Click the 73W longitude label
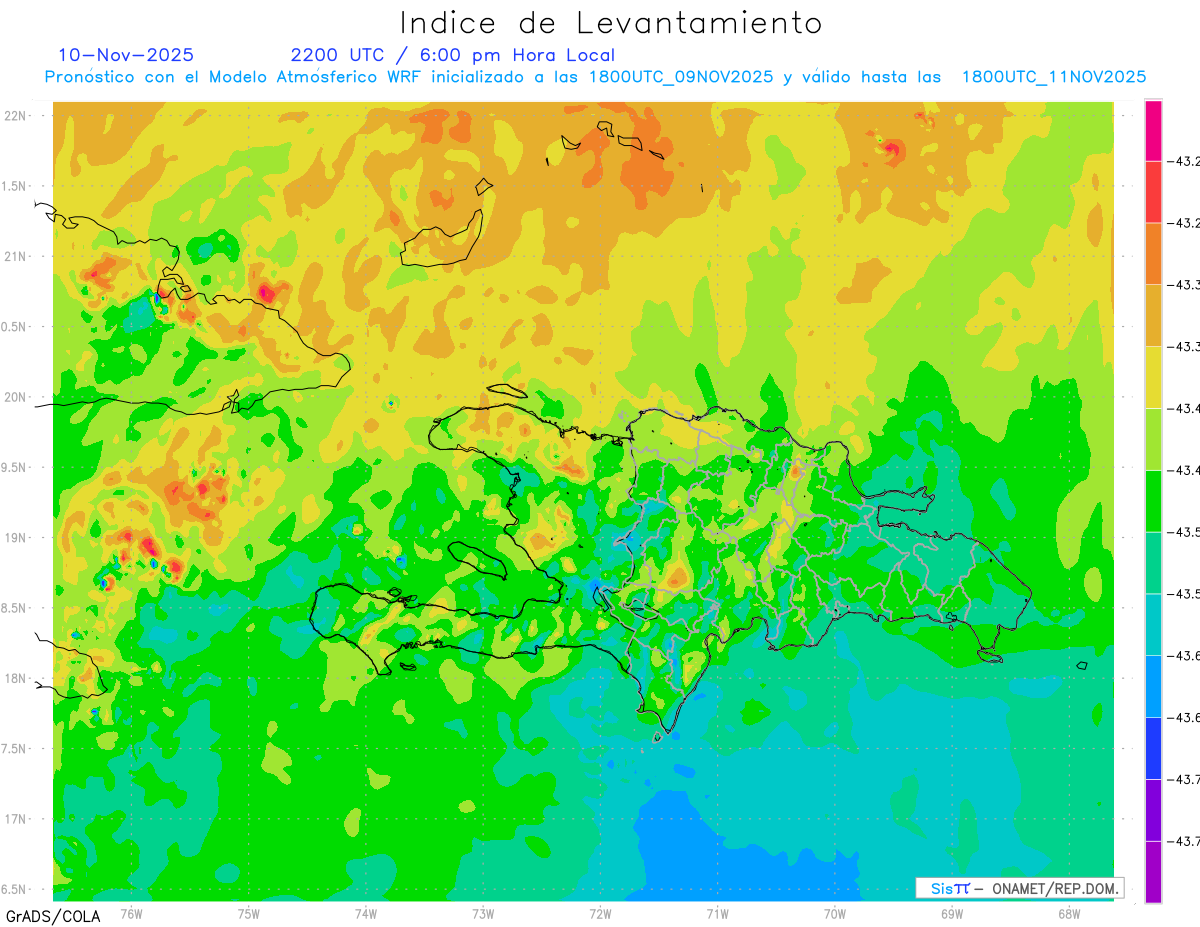 483,913
